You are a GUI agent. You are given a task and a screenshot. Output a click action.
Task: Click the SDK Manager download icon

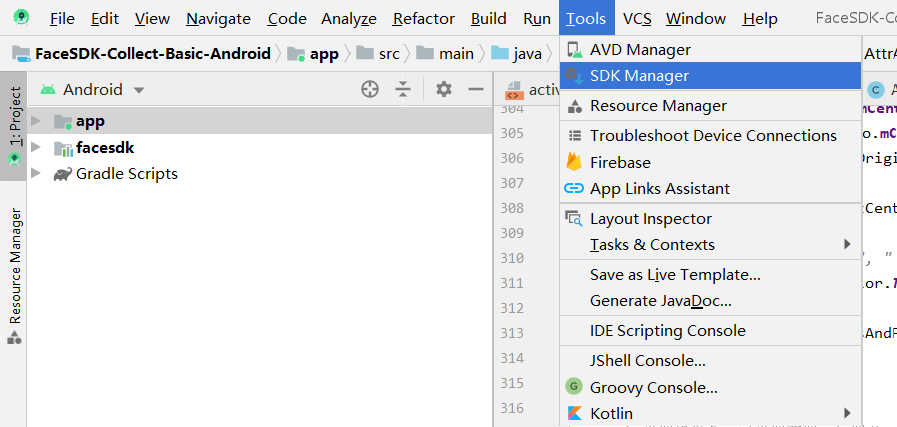pos(574,76)
